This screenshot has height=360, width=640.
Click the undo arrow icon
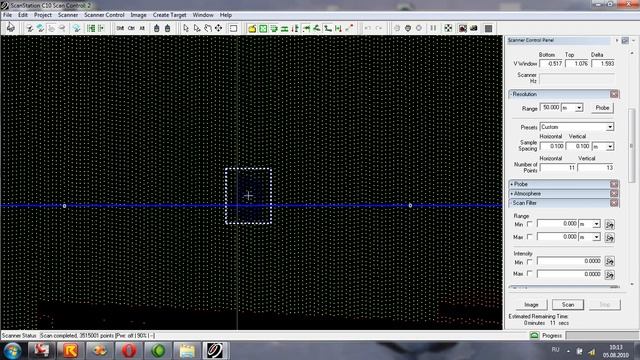368,28
